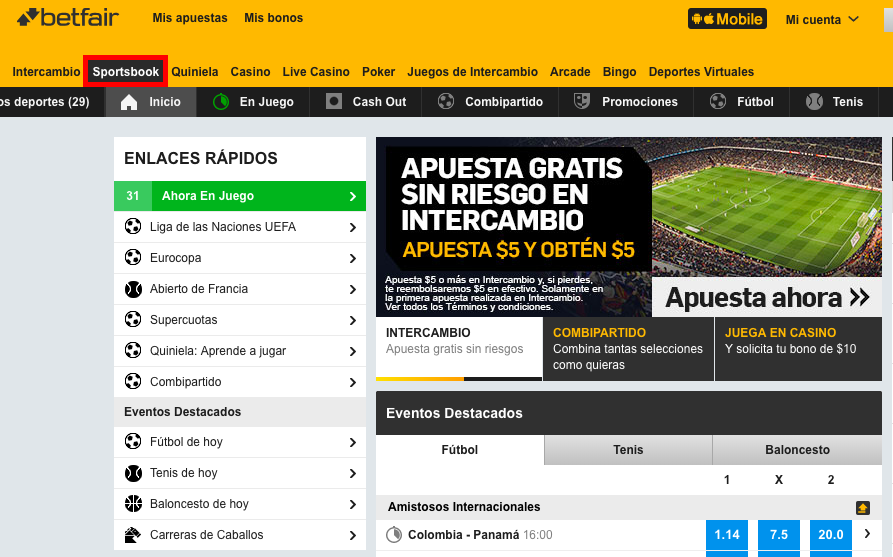Open Mis bonos link
This screenshot has width=893, height=557.
point(273,18)
